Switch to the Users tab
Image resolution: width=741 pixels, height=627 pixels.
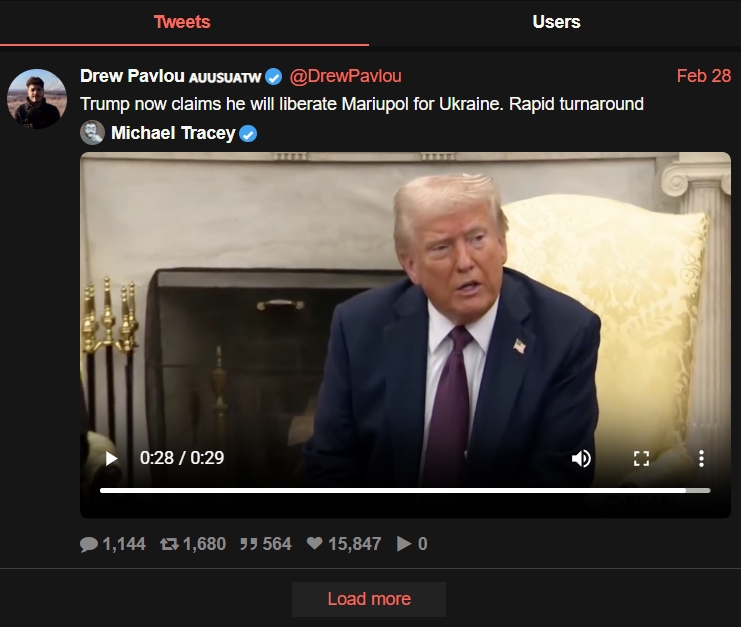coord(556,22)
